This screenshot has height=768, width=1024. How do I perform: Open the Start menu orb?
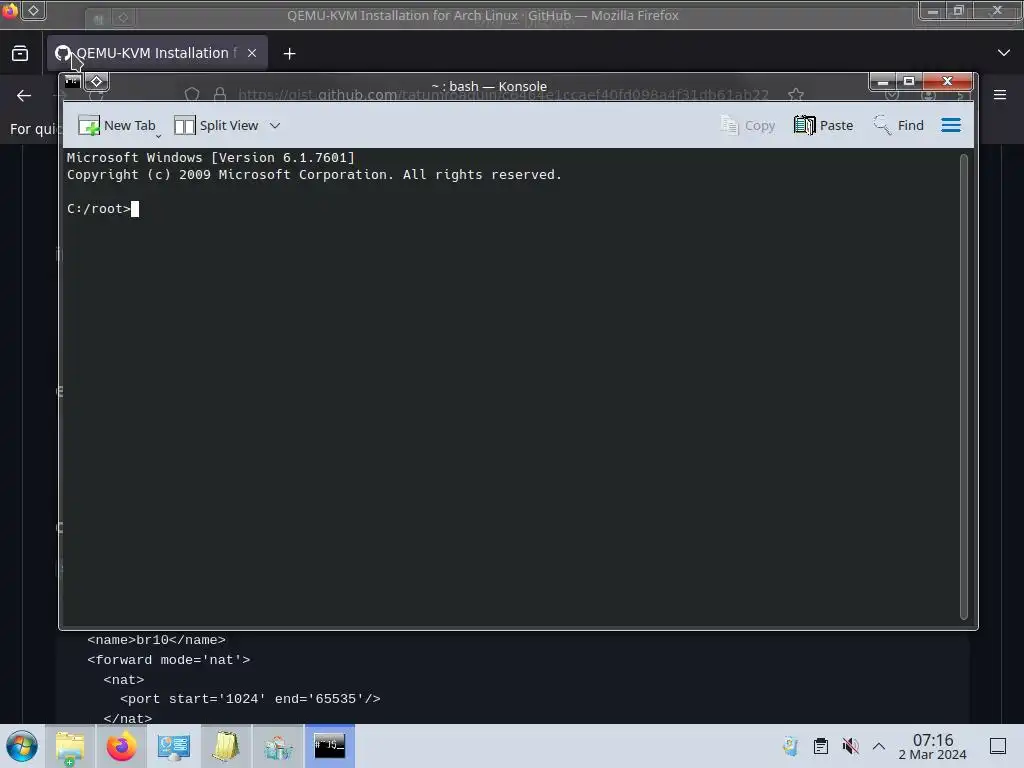[22, 746]
